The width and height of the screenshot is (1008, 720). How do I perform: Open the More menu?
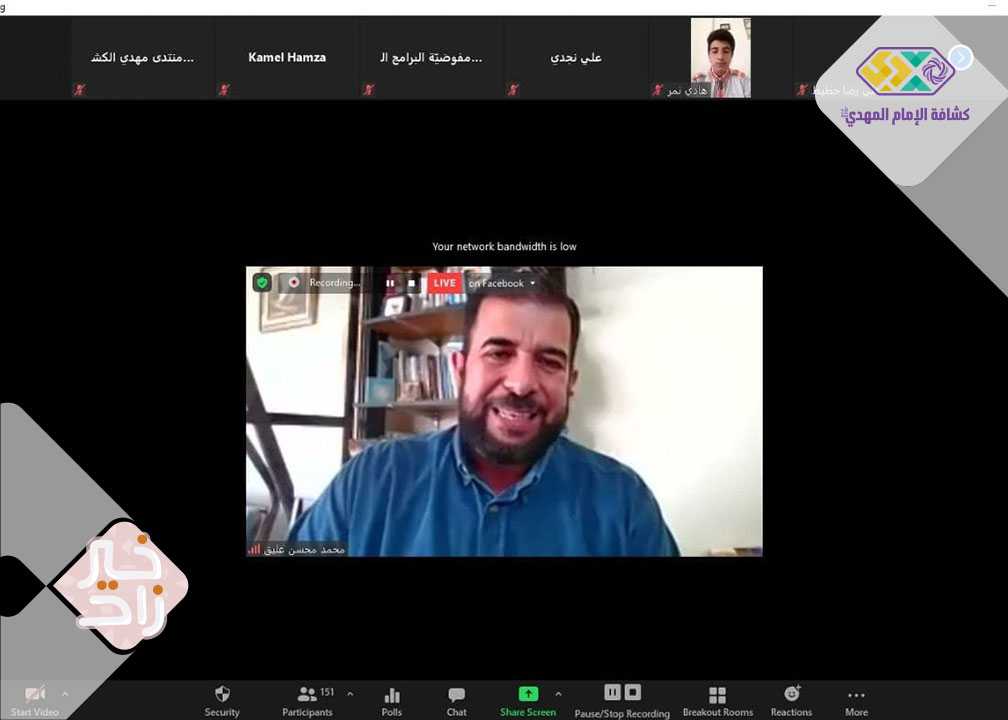[856, 700]
